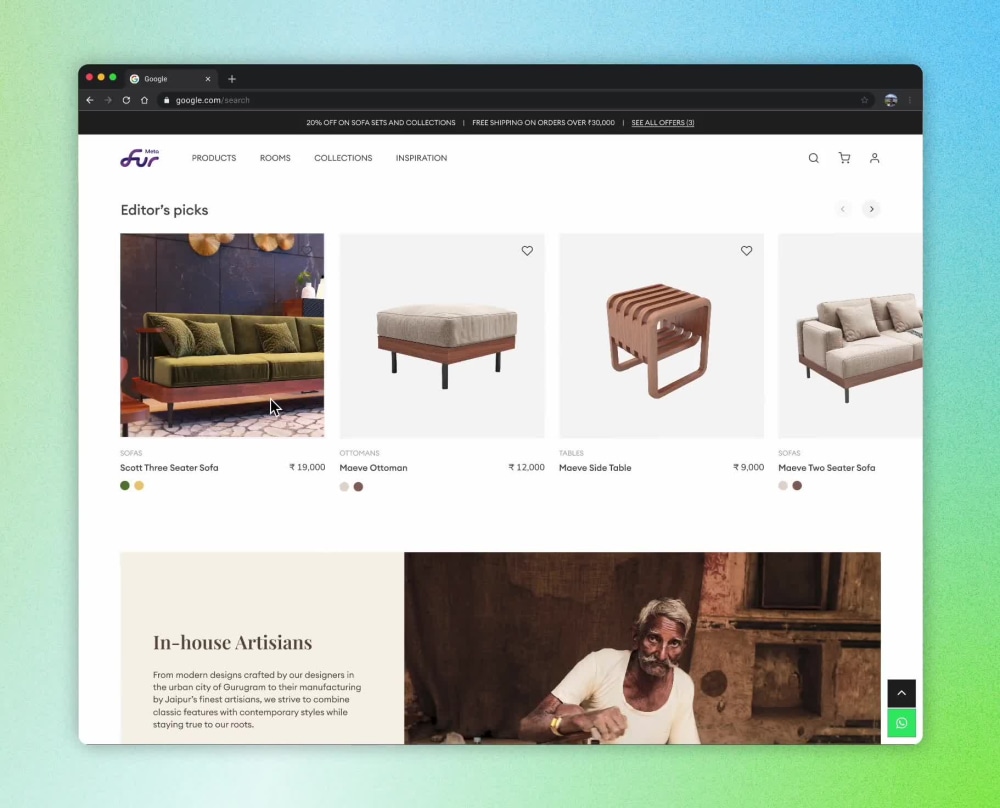Open a new browser tab with the plus button
1000x808 pixels.
click(x=232, y=78)
